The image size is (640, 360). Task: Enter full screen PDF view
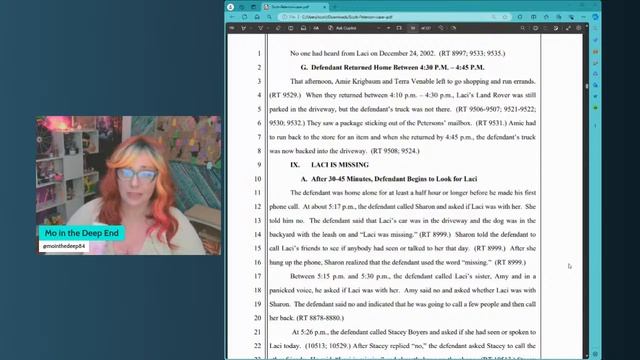click(568, 28)
